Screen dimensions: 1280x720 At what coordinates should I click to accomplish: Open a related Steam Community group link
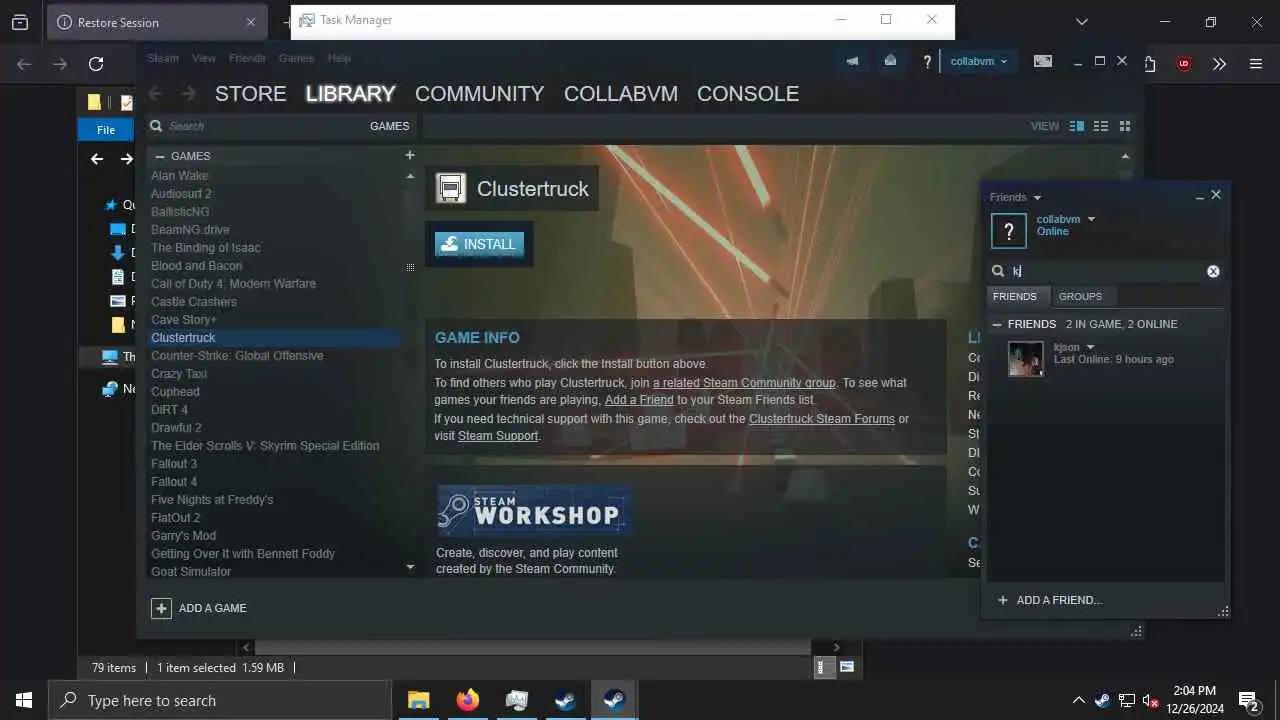744,383
